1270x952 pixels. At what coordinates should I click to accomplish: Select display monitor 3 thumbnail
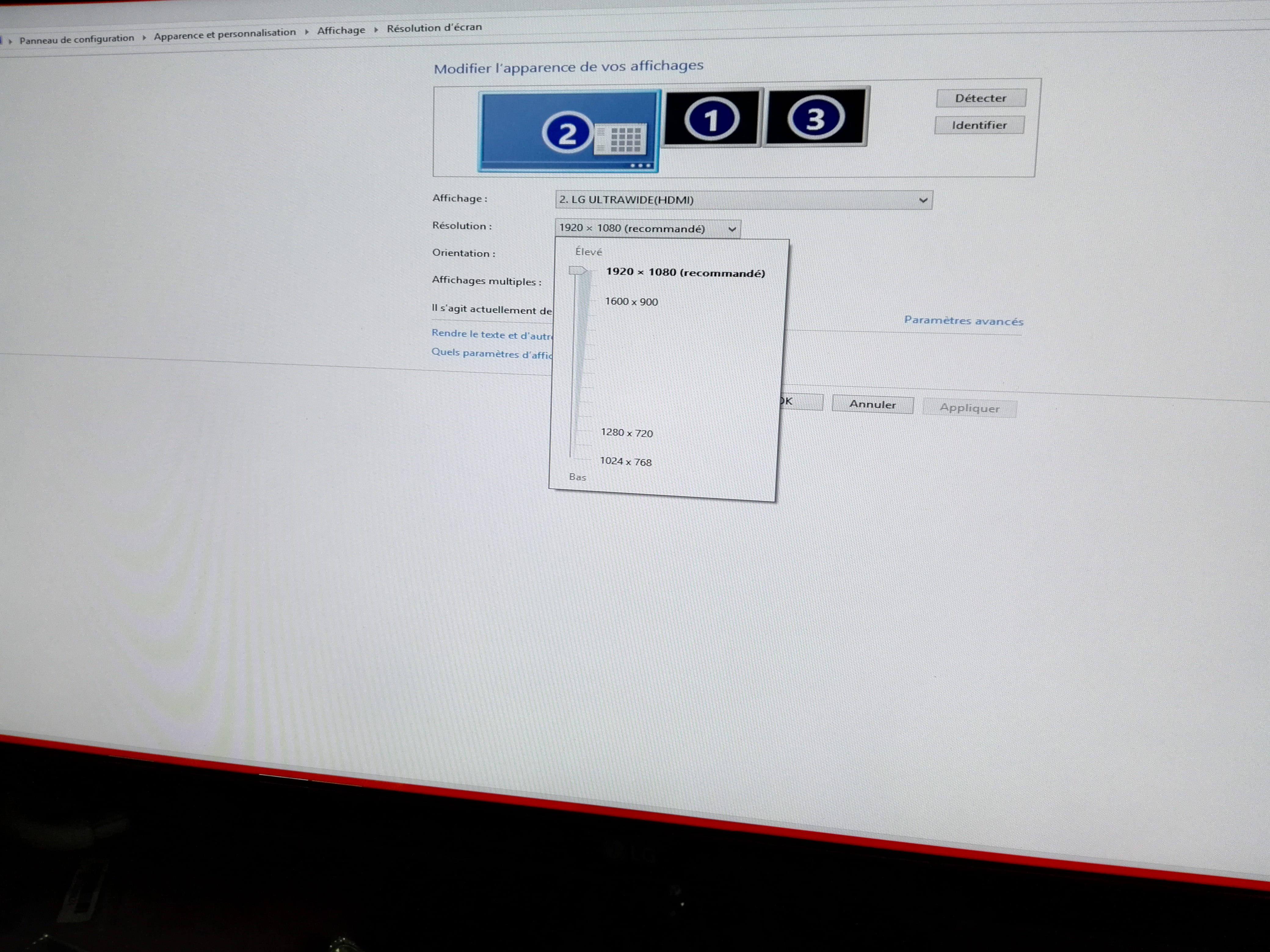point(816,117)
